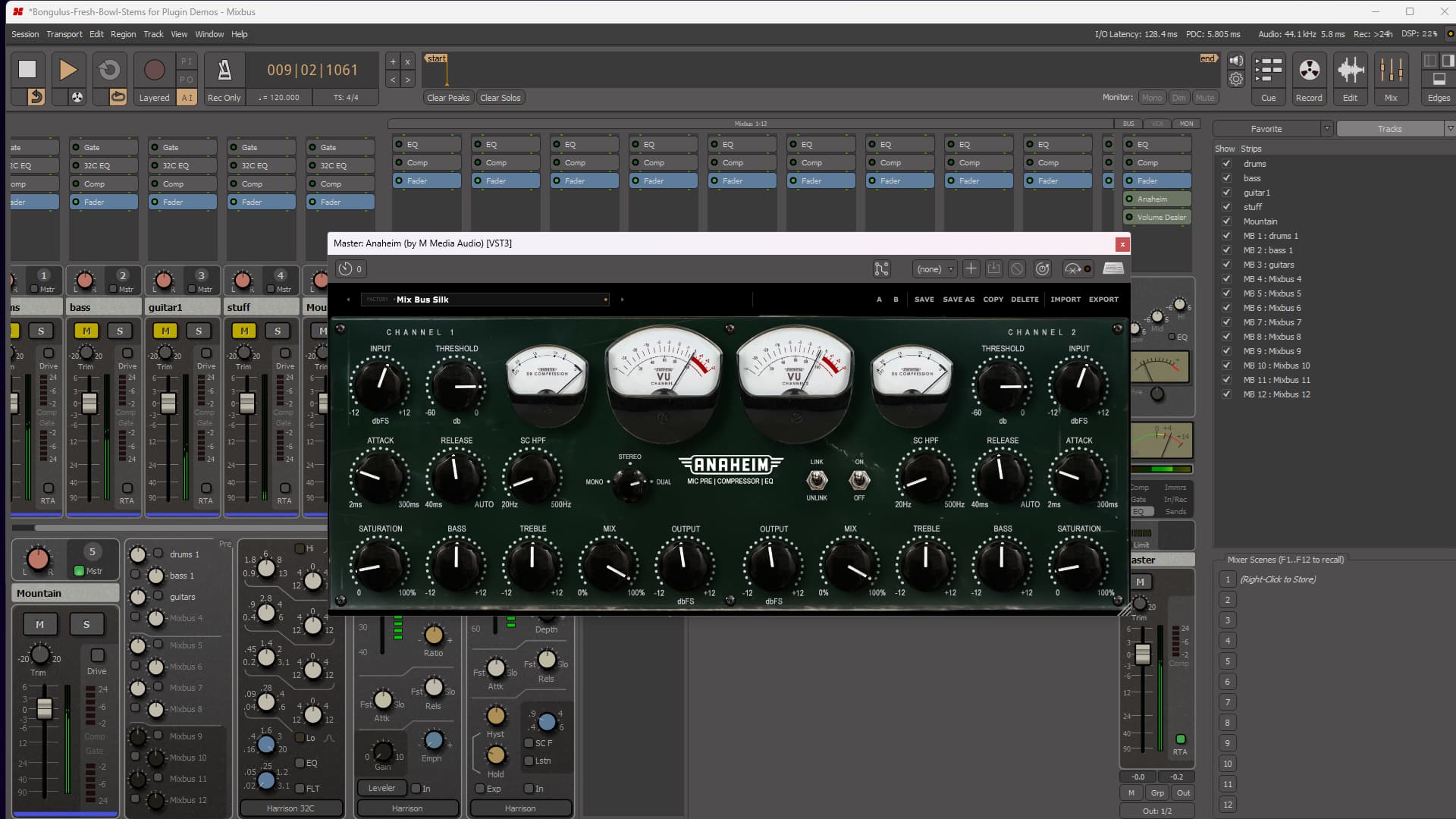Click the plugin pin-management routing icon
The width and height of the screenshot is (1456, 819).
coord(881,268)
